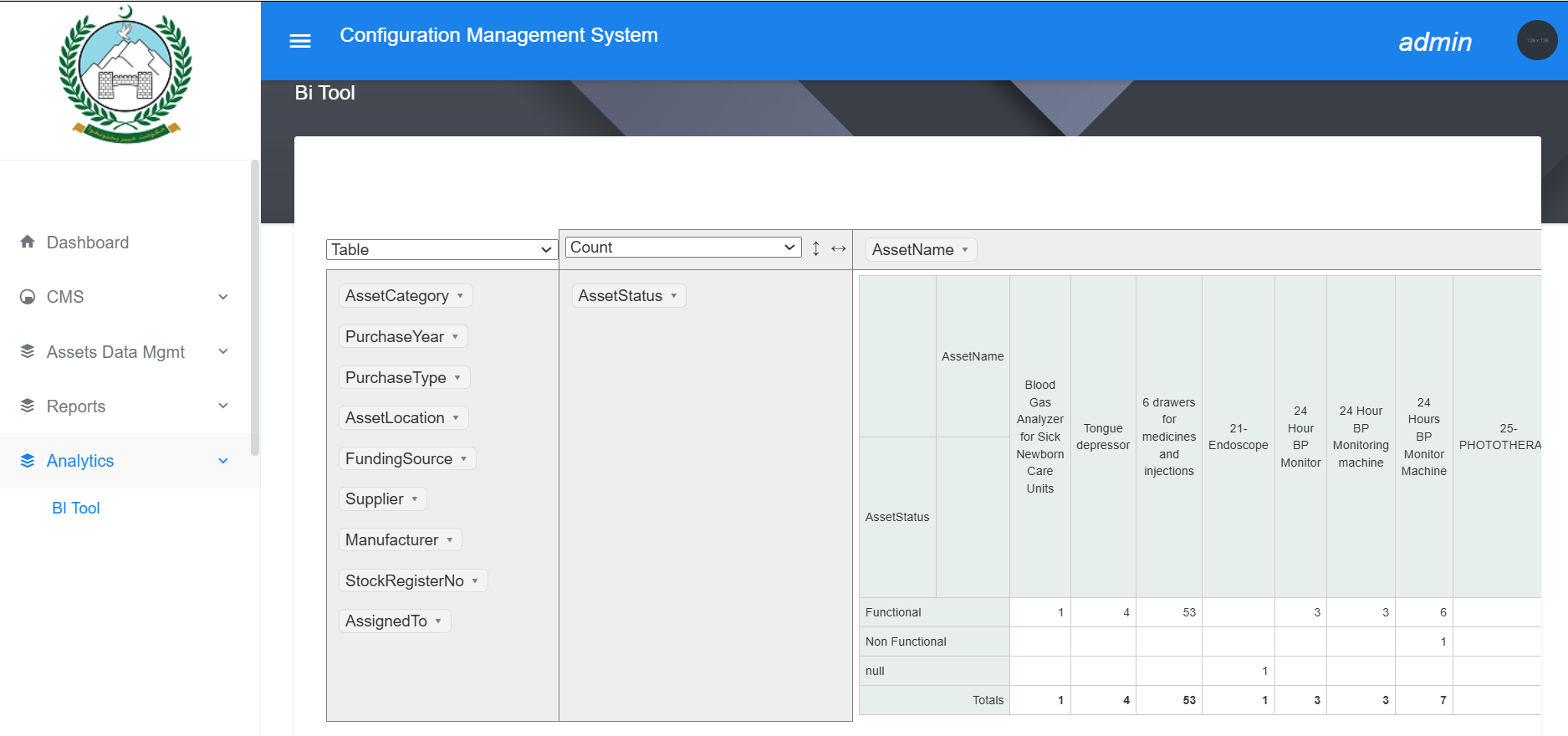Click the hamburger menu icon

coord(299,41)
